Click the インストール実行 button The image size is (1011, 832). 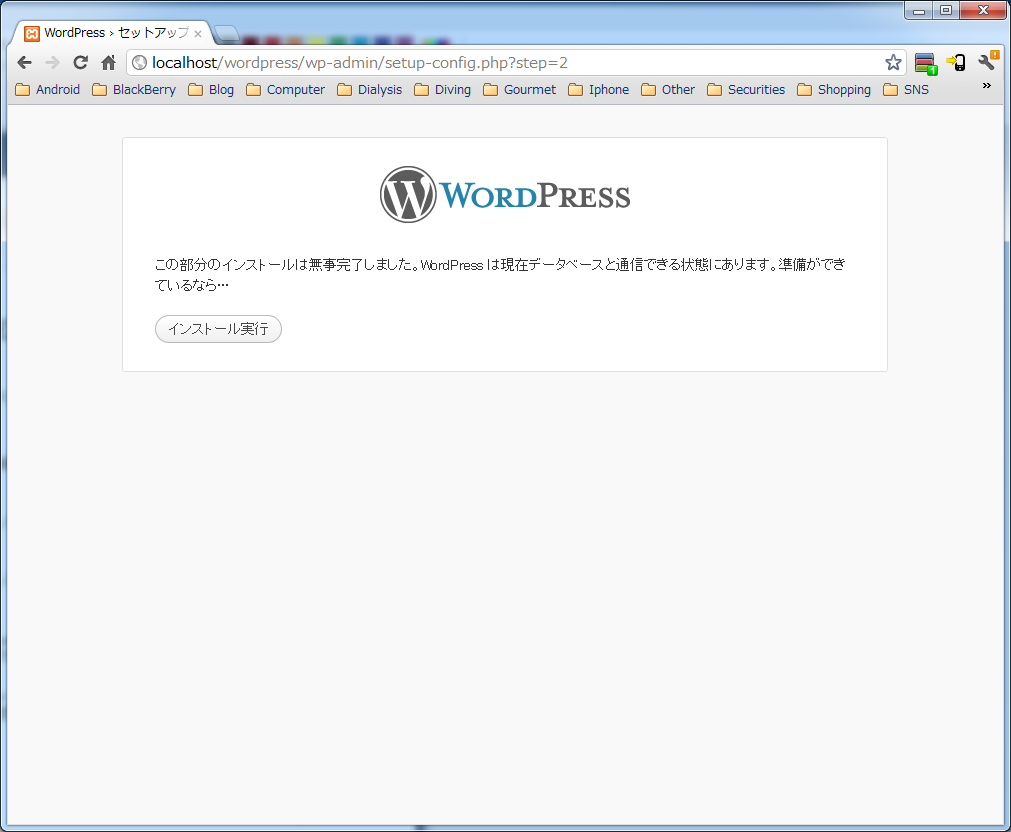point(218,329)
